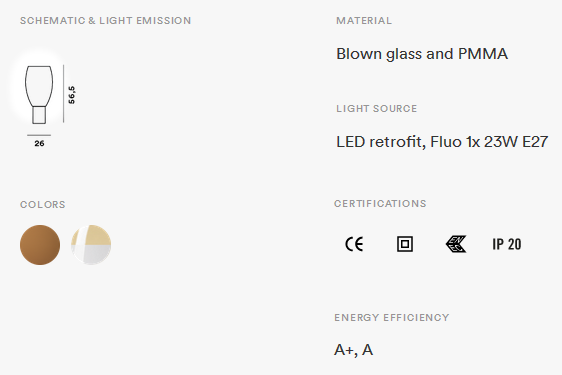Click the LED retrofit, Fluo 1x 23W E27 text
This screenshot has width=562, height=375.
click(442, 142)
